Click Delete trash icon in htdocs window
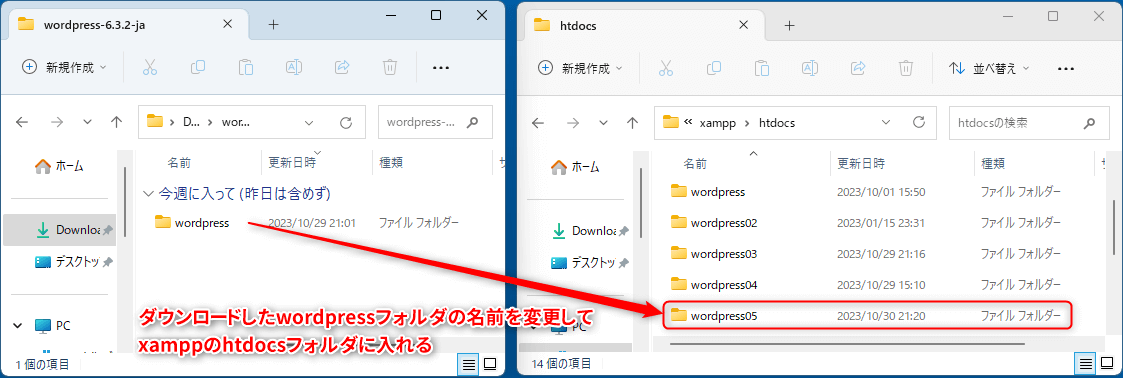 click(906, 68)
